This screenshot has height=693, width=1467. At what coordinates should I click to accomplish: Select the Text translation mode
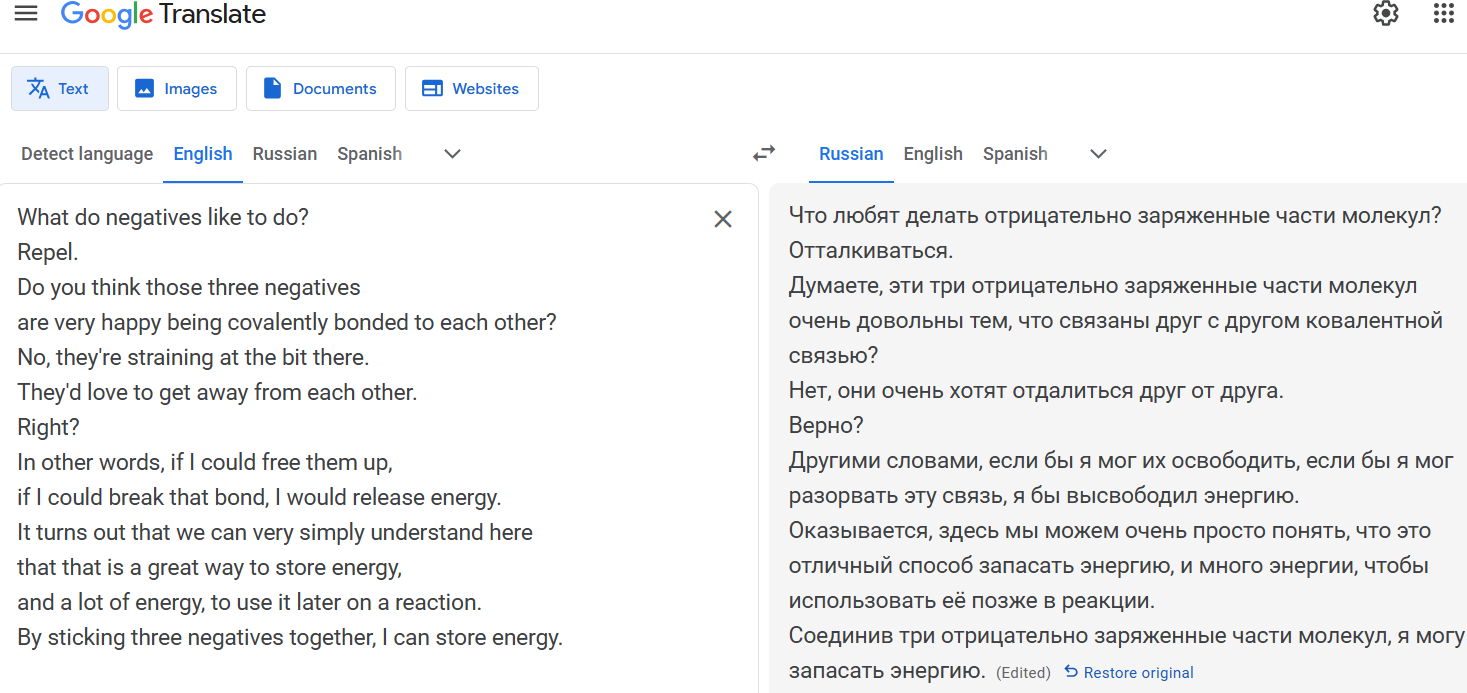[60, 88]
